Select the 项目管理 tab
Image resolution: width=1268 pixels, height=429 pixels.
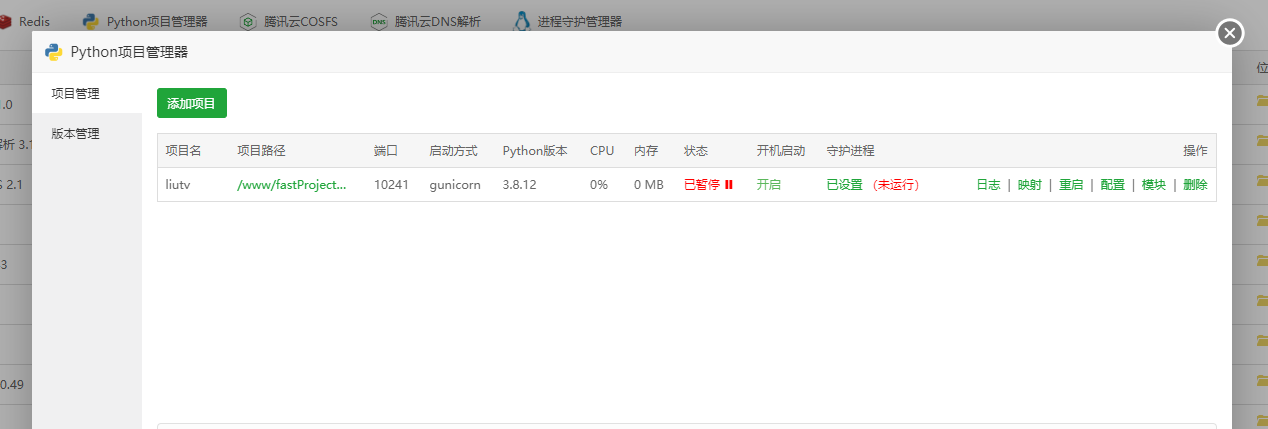point(87,93)
